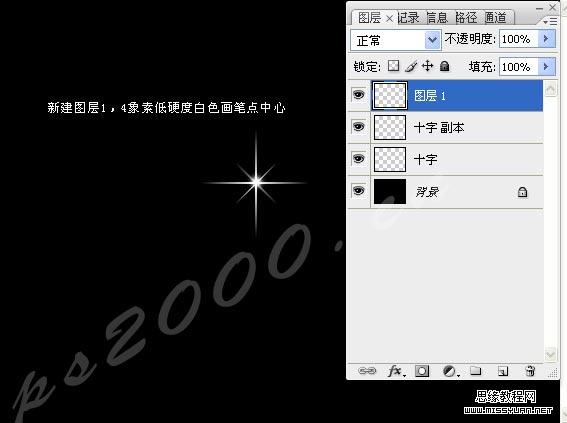567x423 pixels.
Task: Delete layer with trash icon
Action: pos(530,371)
